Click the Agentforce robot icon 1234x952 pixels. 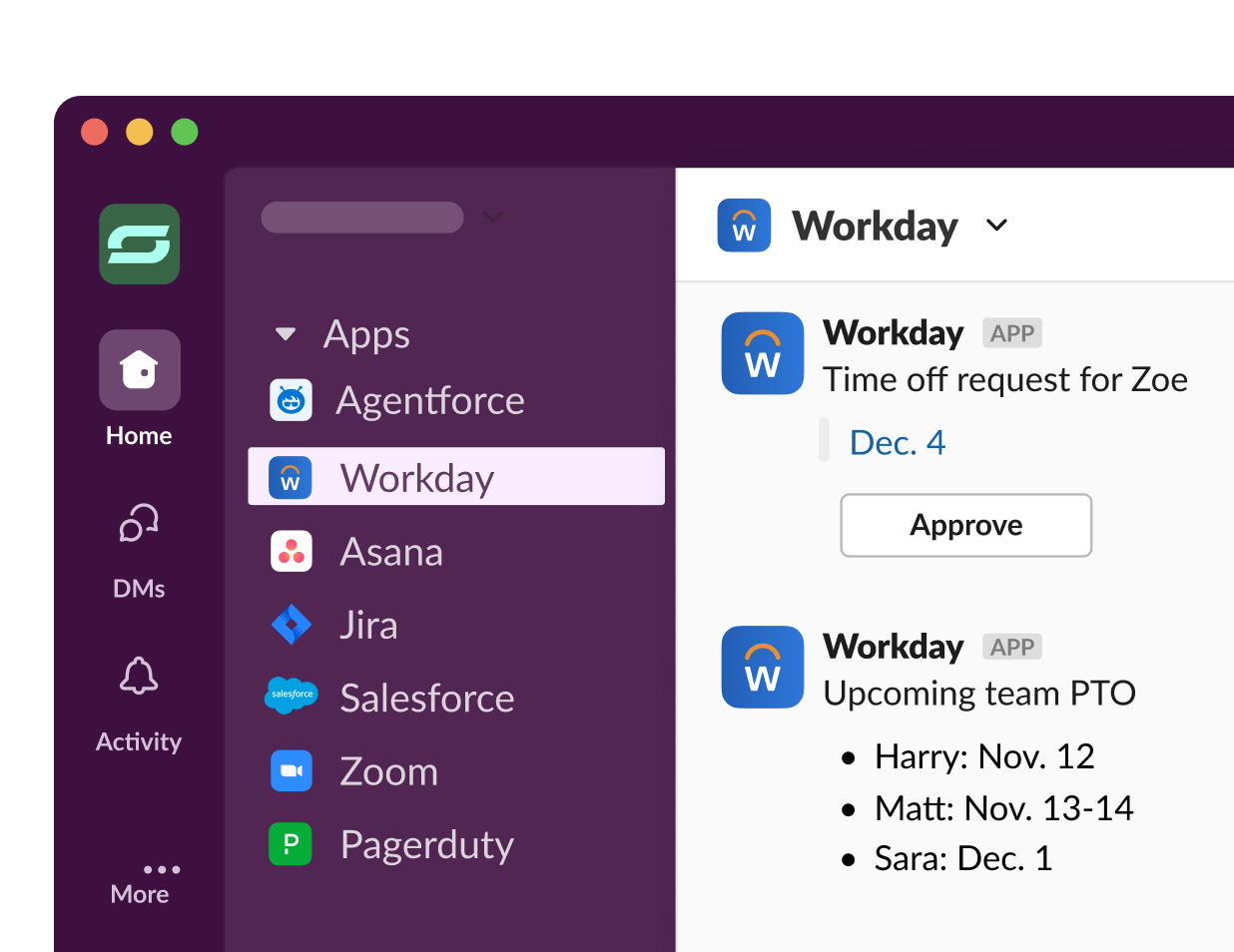click(x=292, y=400)
